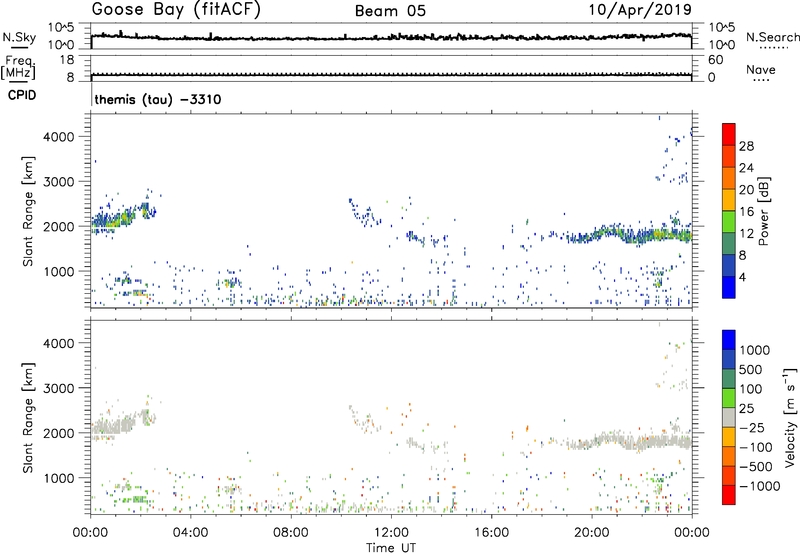Screen dimensions: 800x554
Task: Click the '12' label on power scale
Action: click(x=746, y=234)
